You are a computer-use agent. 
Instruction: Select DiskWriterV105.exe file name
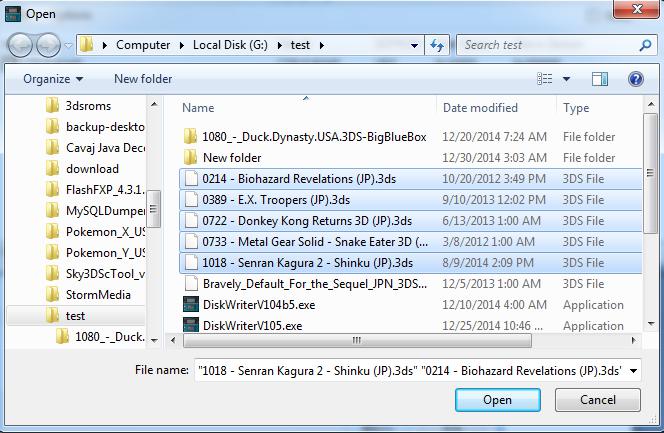[252, 325]
